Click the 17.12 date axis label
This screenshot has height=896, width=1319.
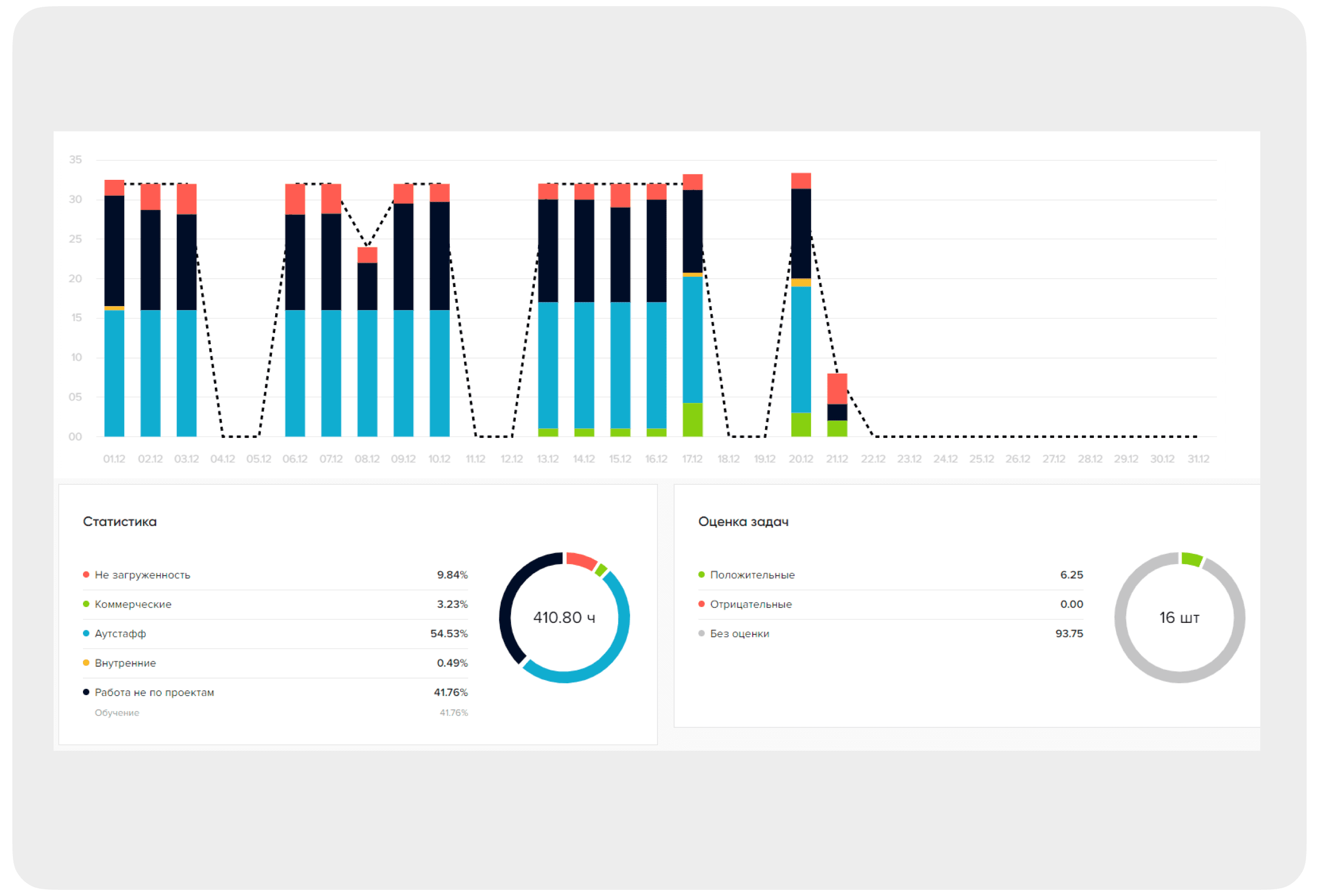point(692,459)
